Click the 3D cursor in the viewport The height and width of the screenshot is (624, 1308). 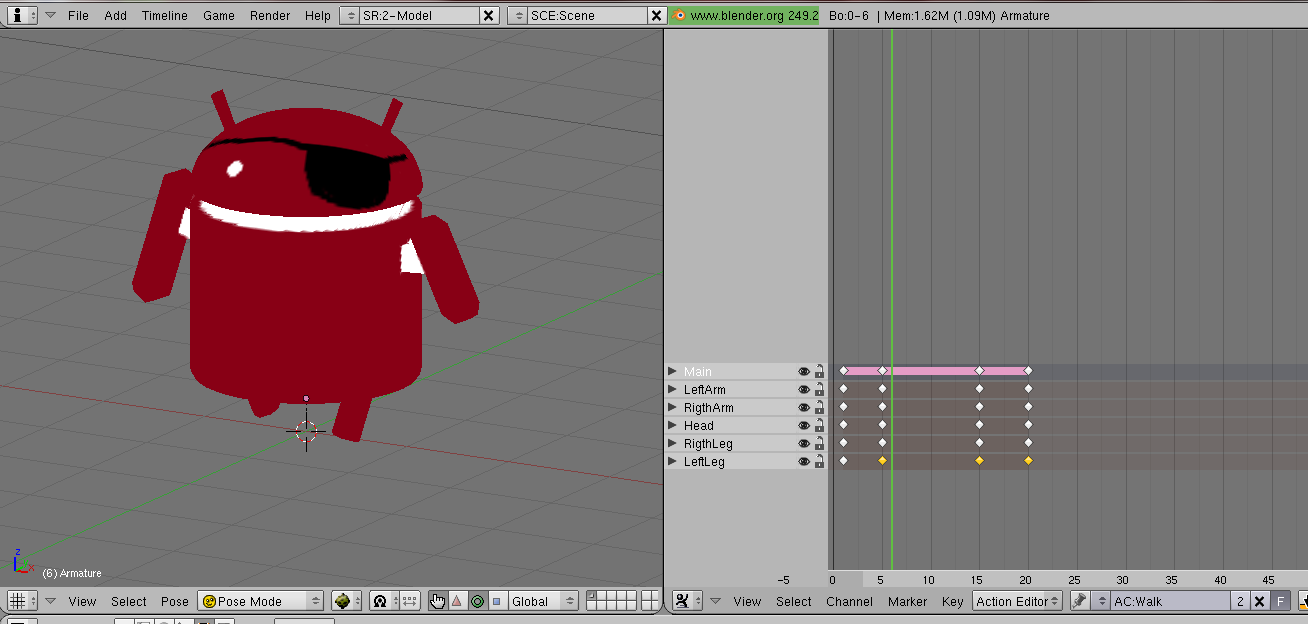pyautogui.click(x=306, y=431)
